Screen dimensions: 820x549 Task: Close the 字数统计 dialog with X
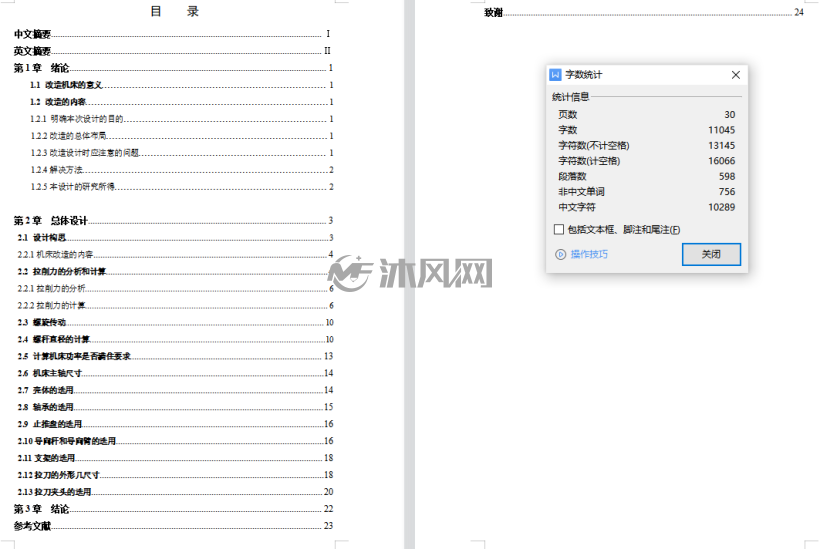pyautogui.click(x=735, y=75)
